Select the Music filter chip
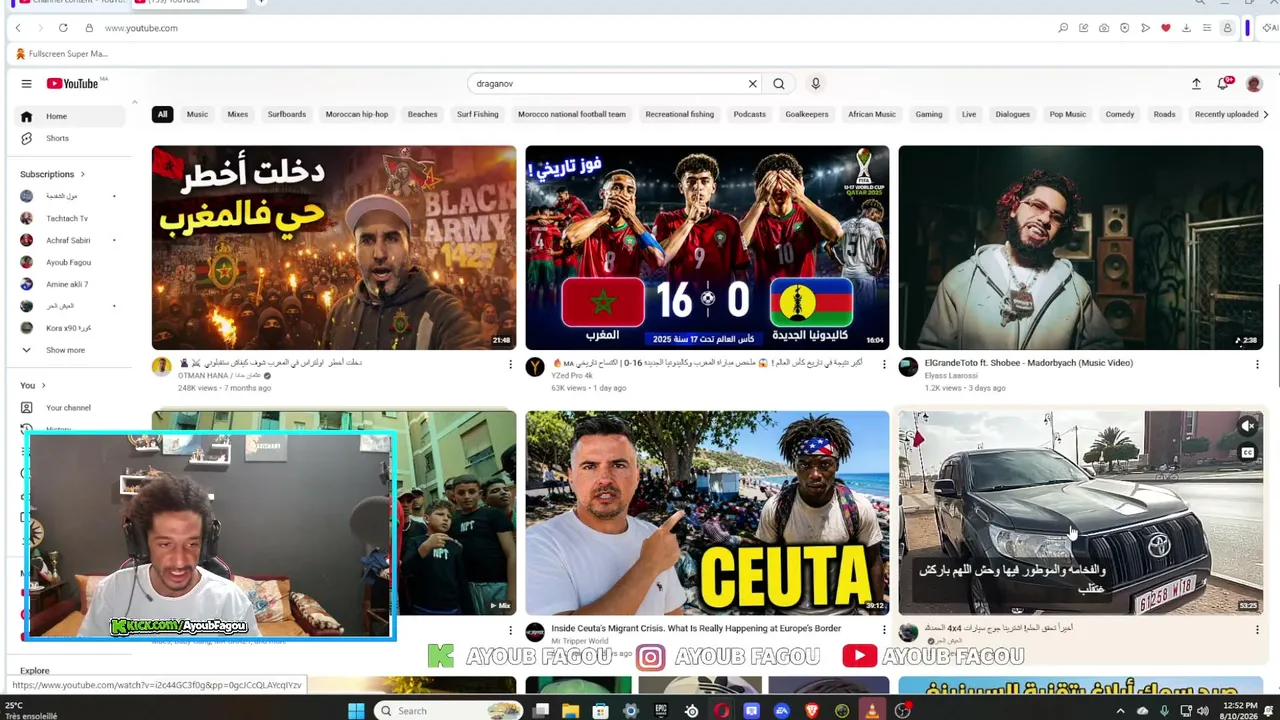This screenshot has height=720, width=1280. click(197, 114)
